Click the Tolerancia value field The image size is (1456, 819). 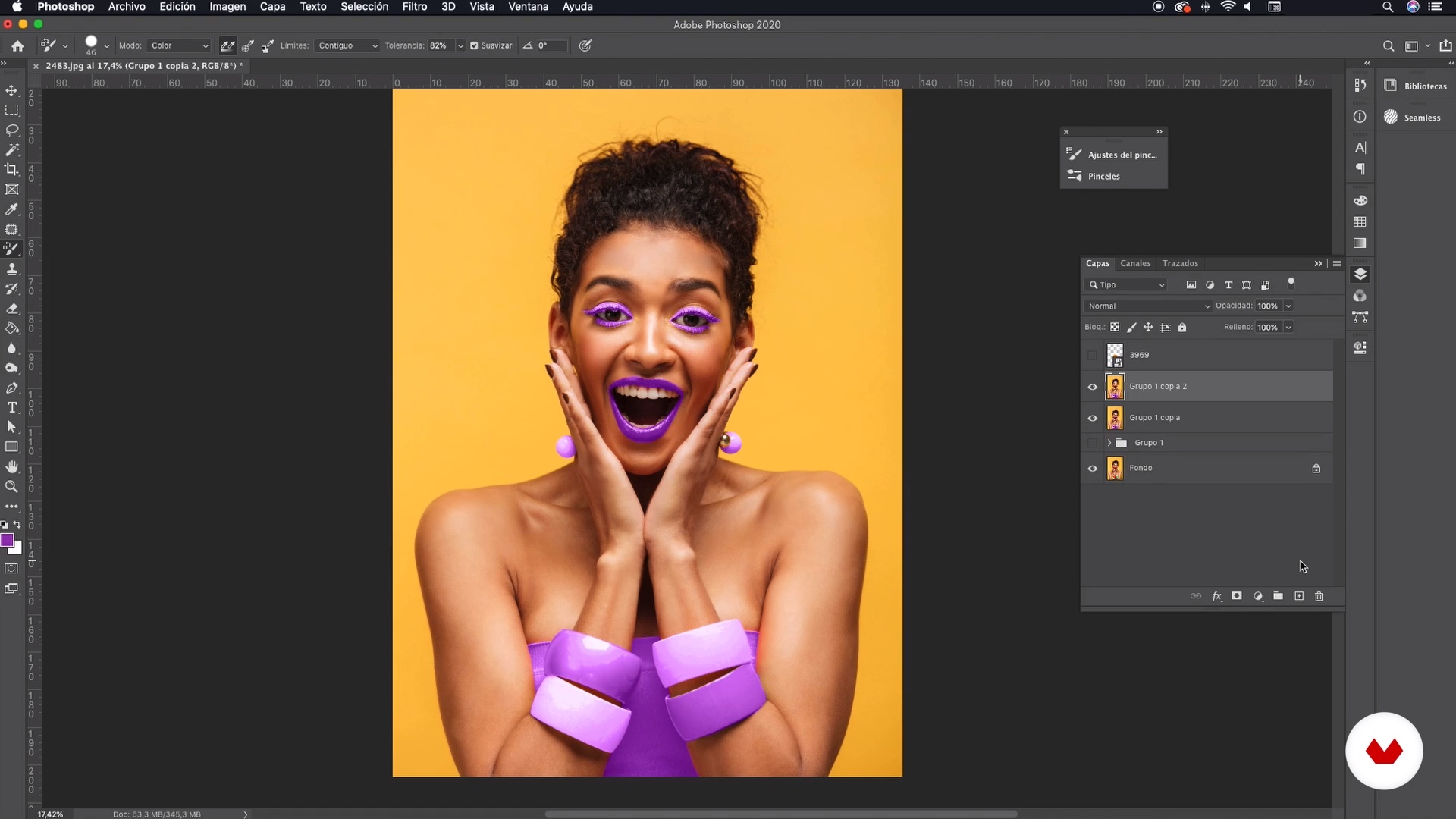441,45
